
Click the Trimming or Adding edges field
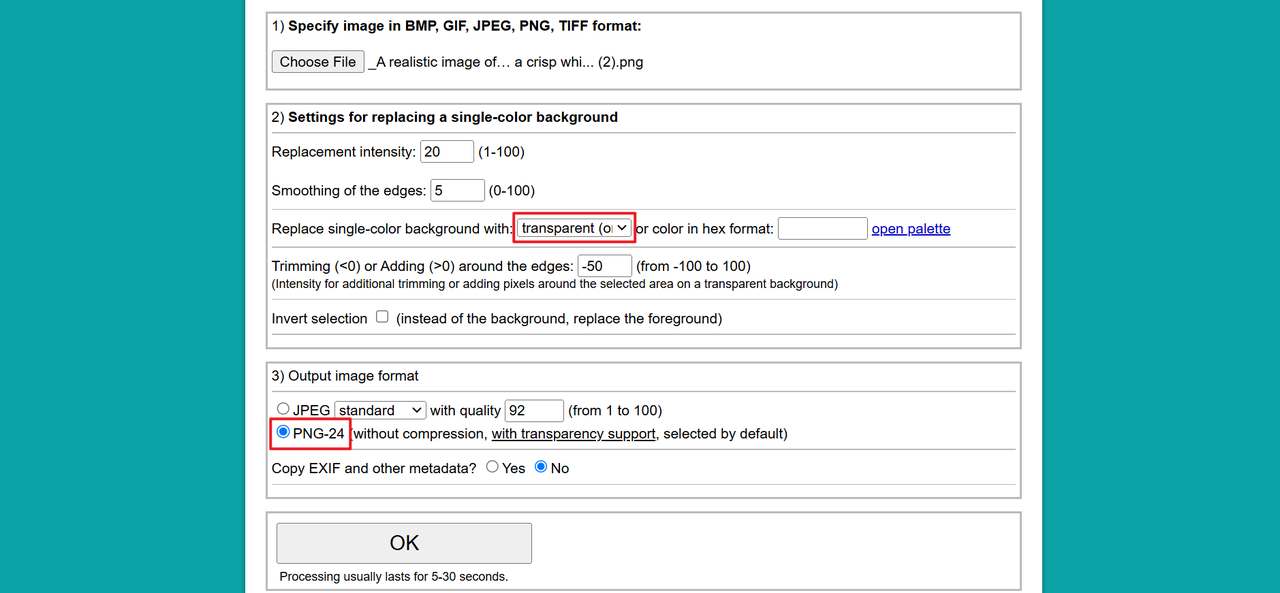605,266
